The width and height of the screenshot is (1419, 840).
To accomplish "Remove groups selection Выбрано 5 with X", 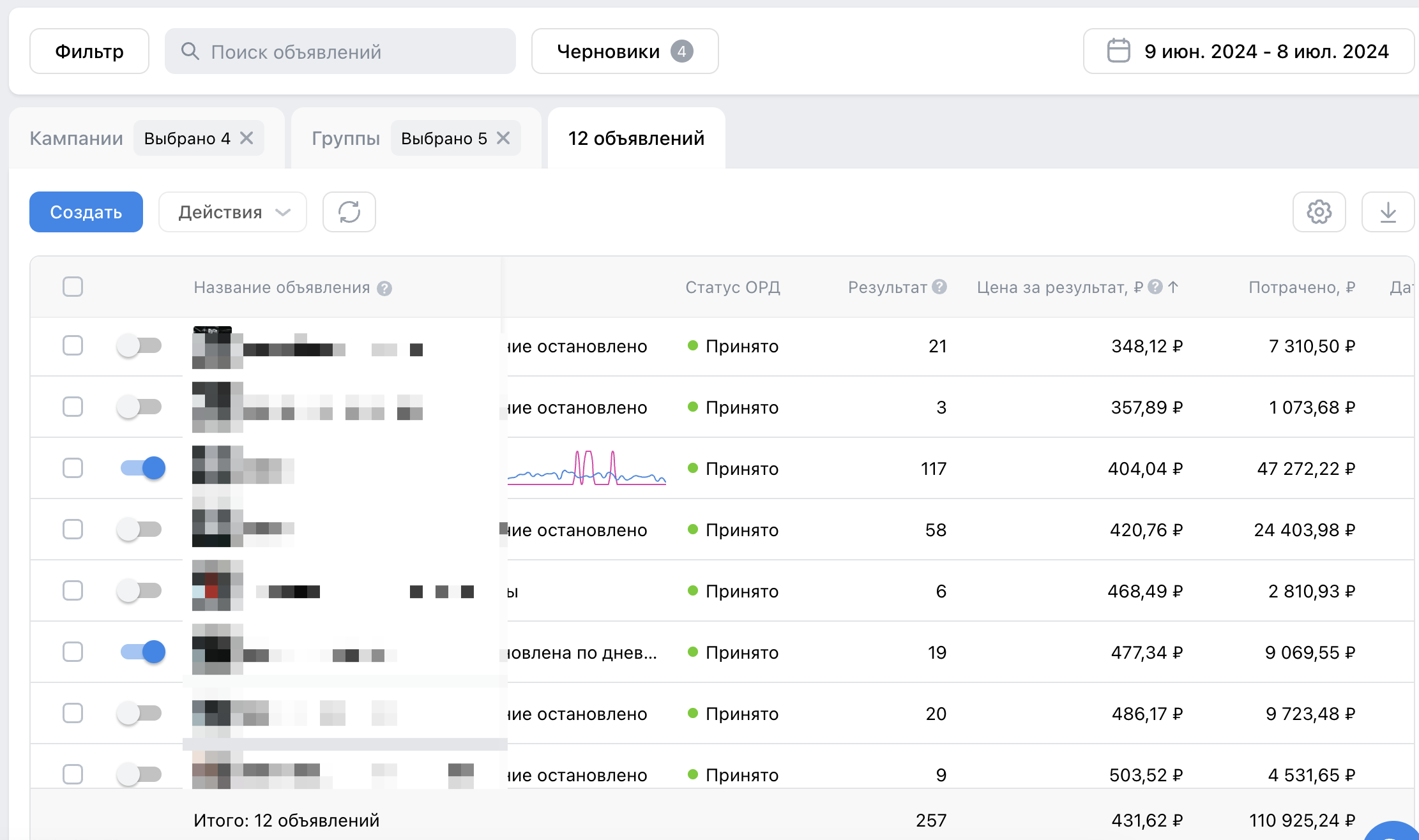I will 503,138.
